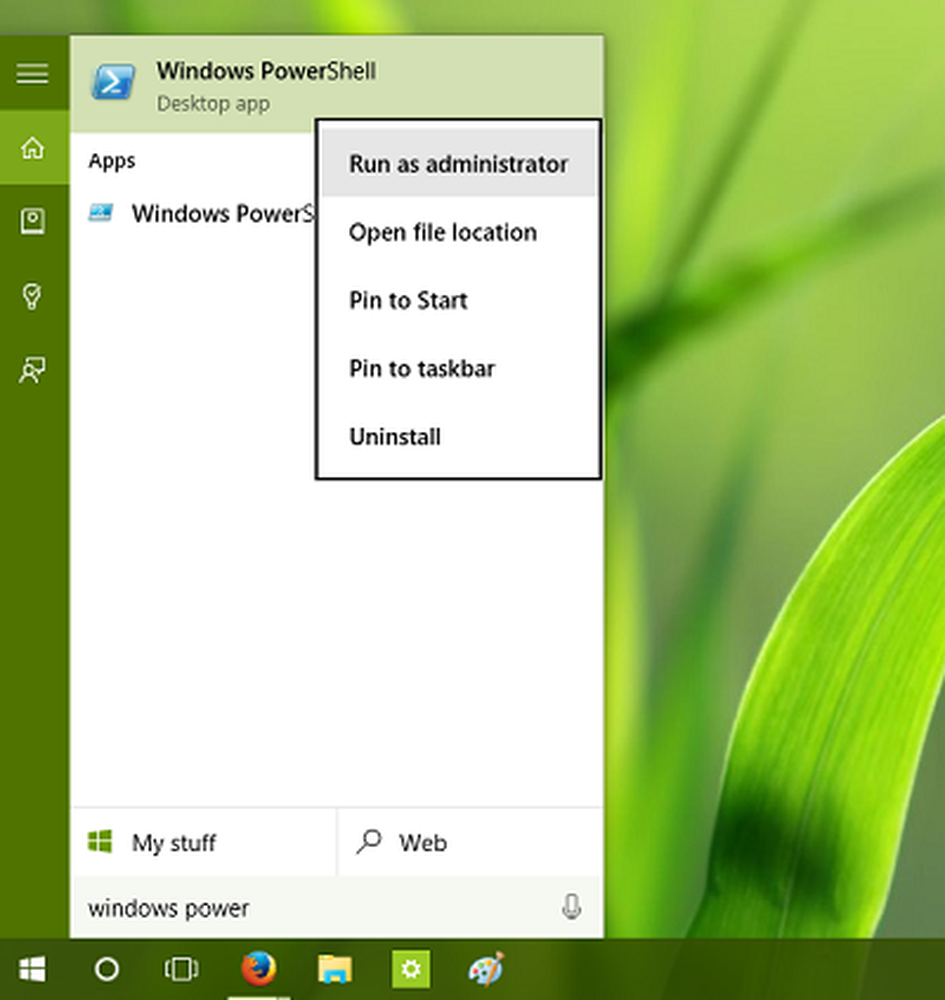
Task: Choose Pin to Start
Action: tap(458, 300)
